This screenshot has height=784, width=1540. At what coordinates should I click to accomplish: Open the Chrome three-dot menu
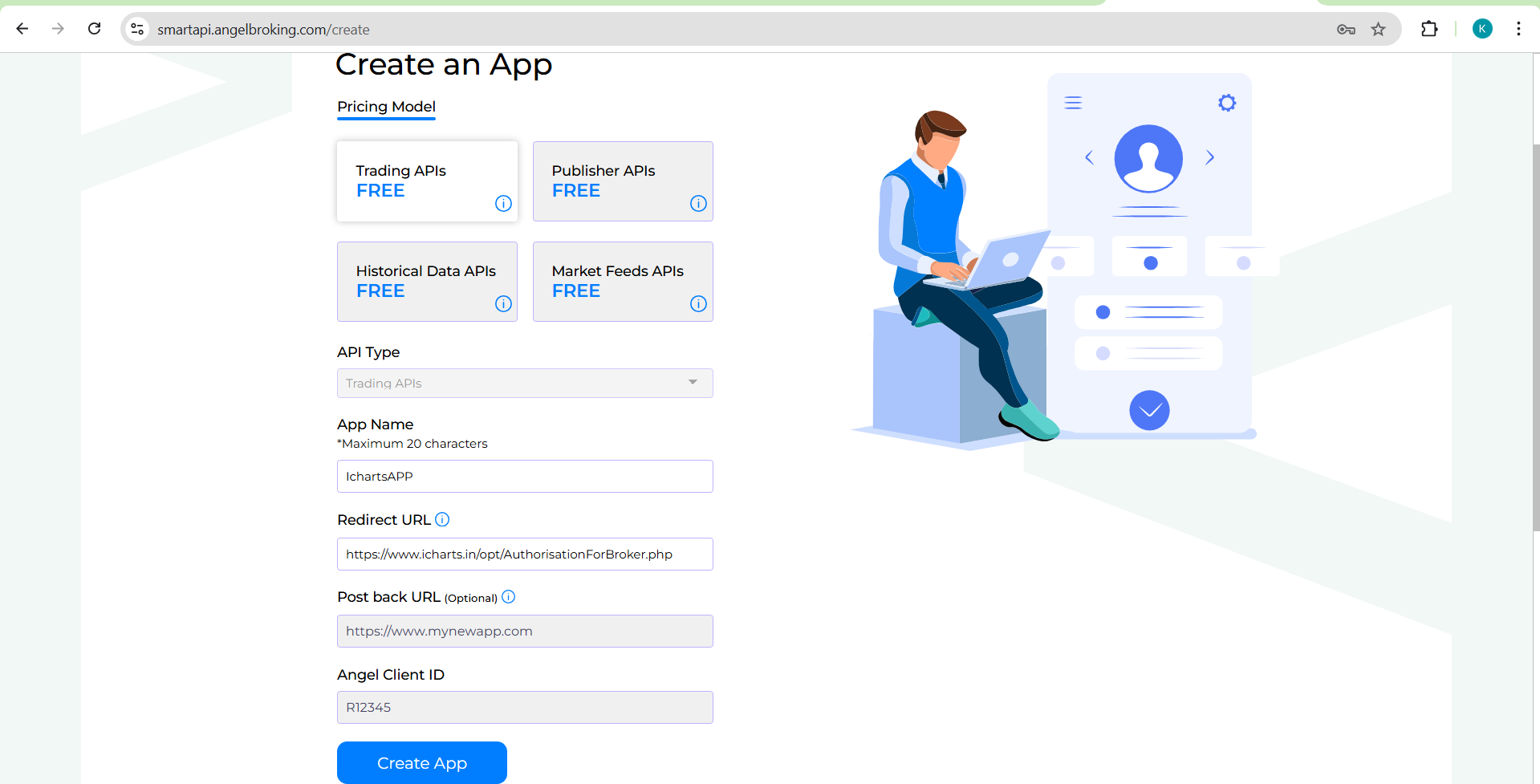coord(1518,29)
